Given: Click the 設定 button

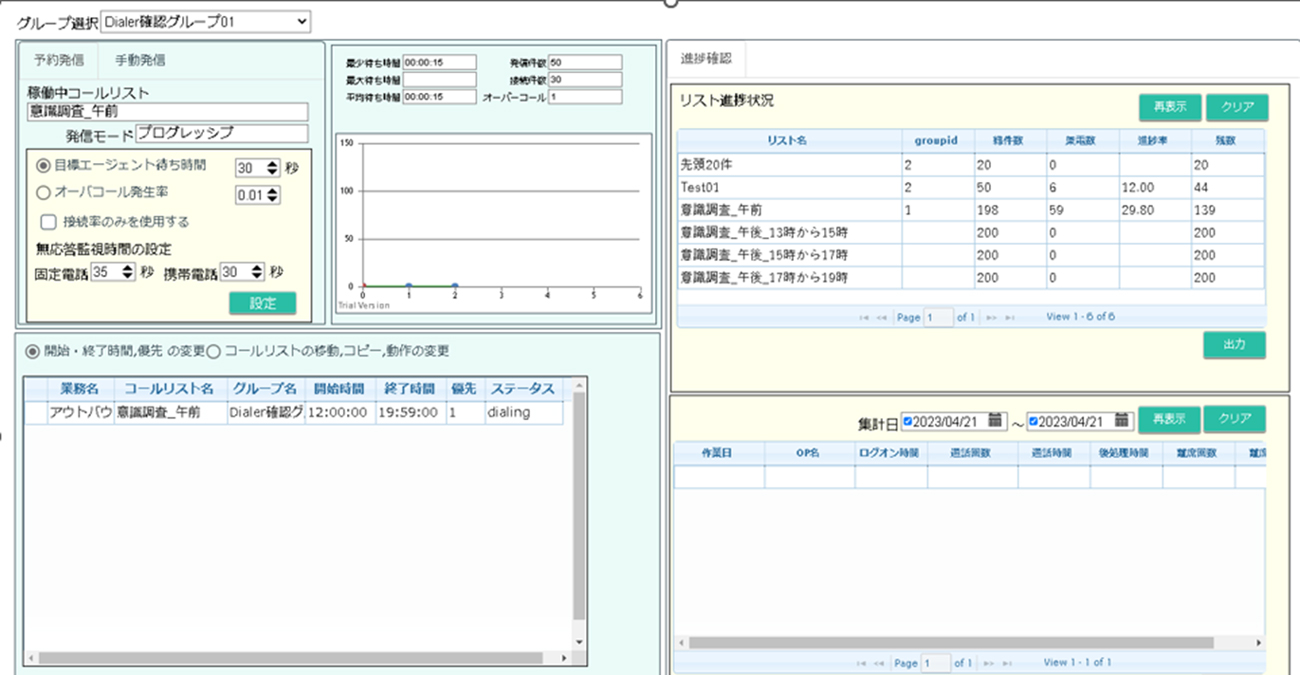Looking at the screenshot, I should [263, 303].
